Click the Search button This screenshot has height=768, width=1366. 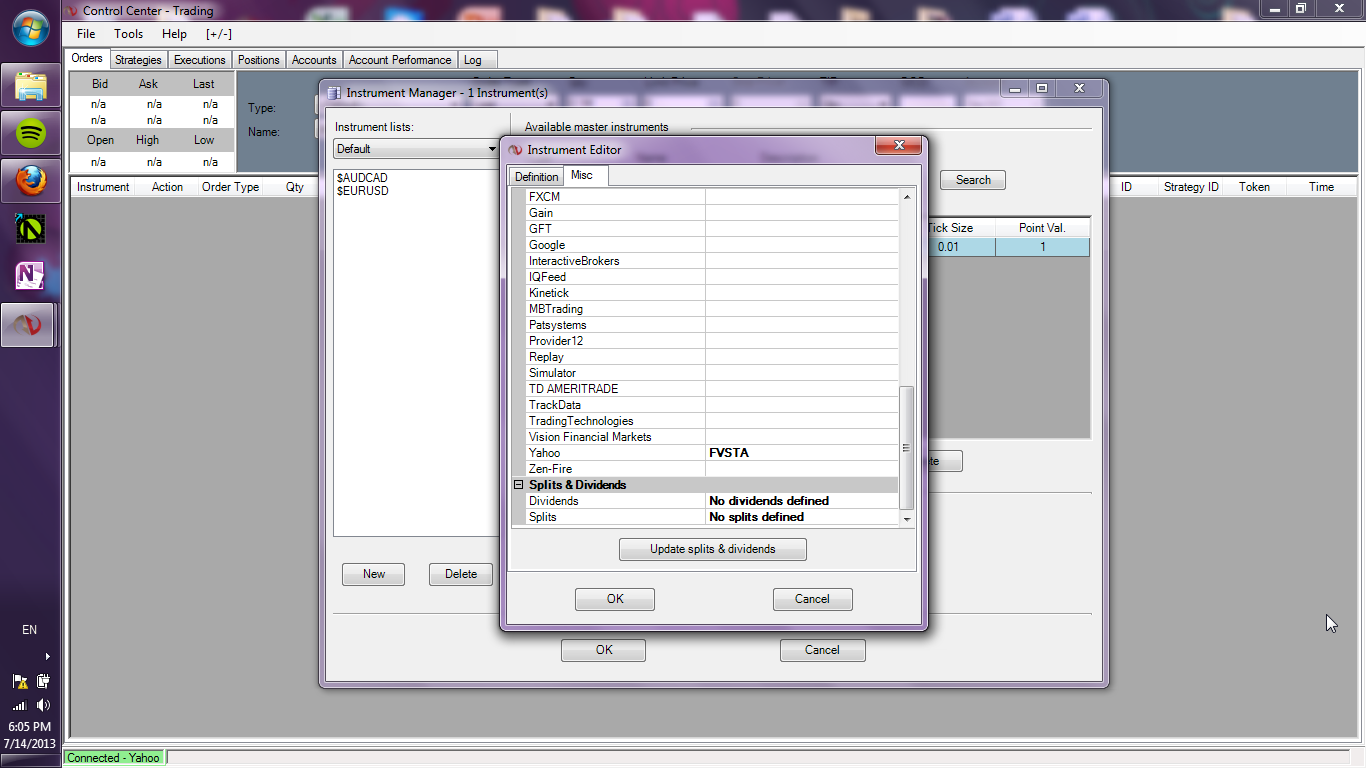pos(973,180)
